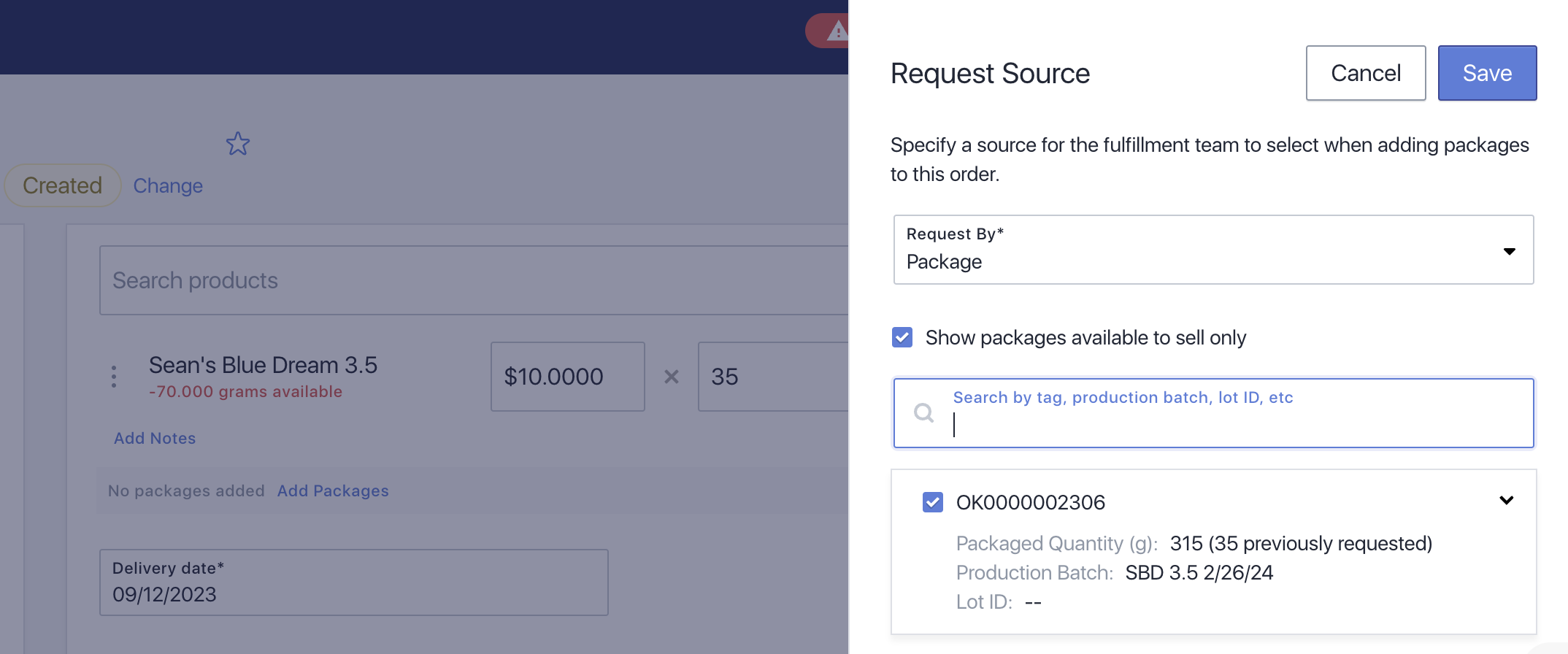The height and width of the screenshot is (654, 1568).
Task: Save the request source
Action: pyautogui.click(x=1487, y=73)
